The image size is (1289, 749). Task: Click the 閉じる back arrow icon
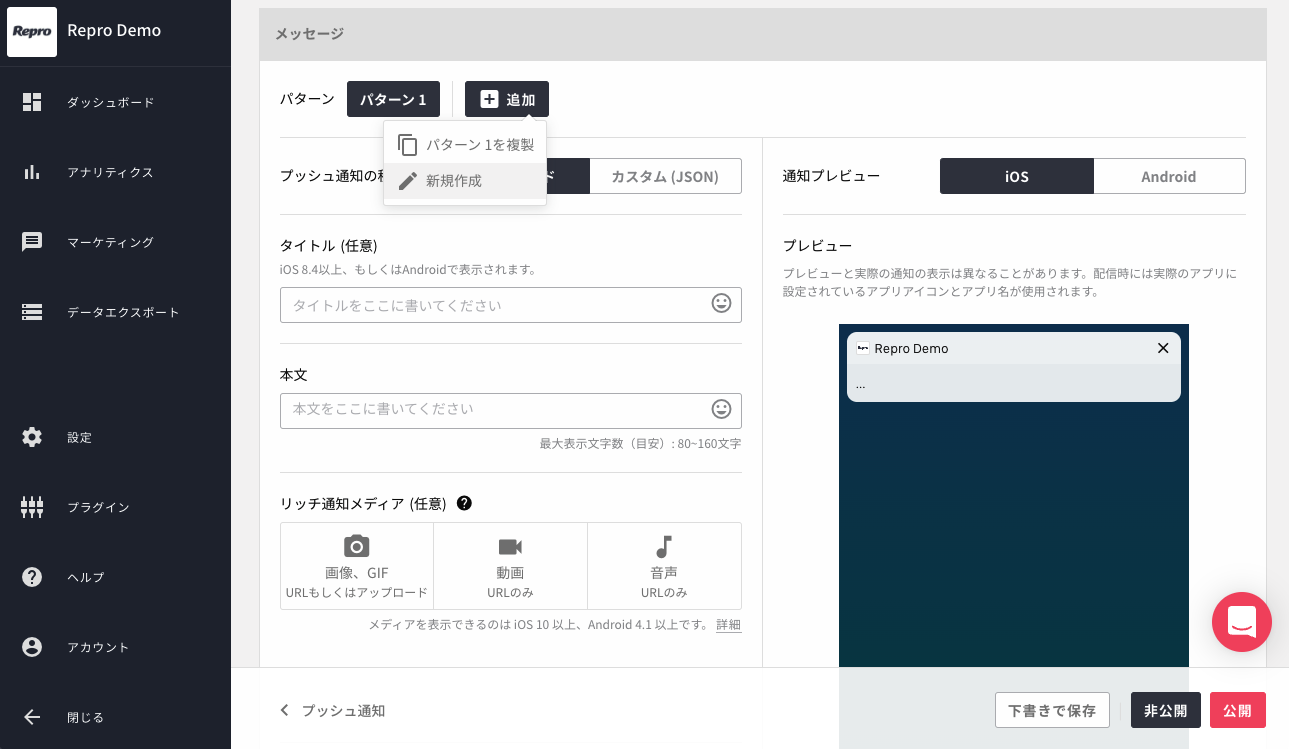[x=32, y=717]
